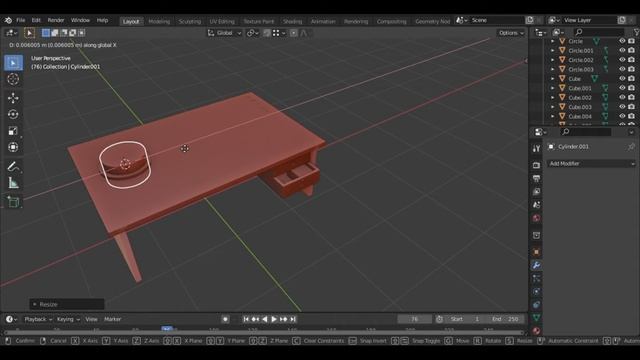640x360 pixels.
Task: Select the Select Box tool
Action: 13,63
